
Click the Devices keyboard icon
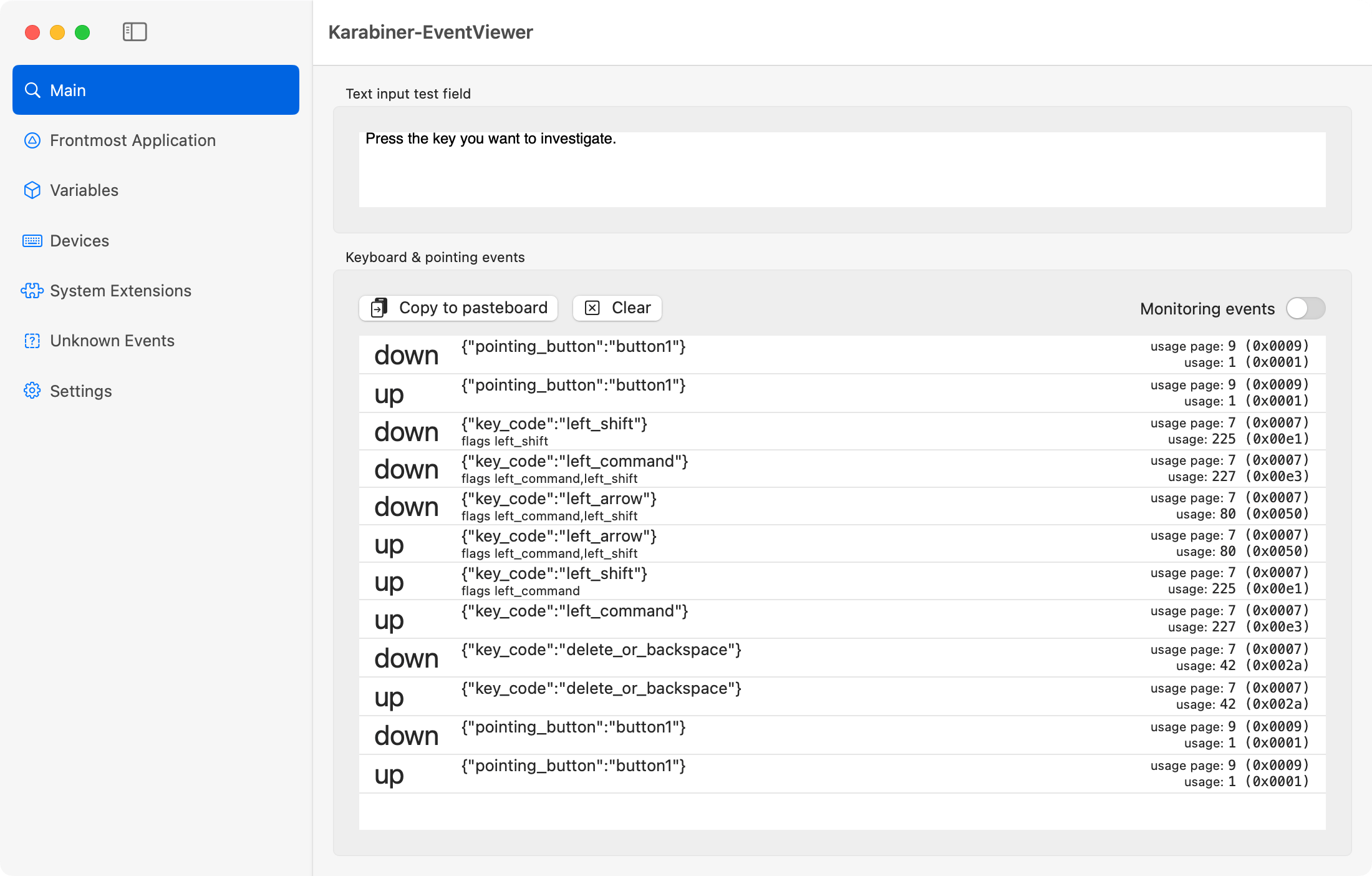pyautogui.click(x=32, y=241)
